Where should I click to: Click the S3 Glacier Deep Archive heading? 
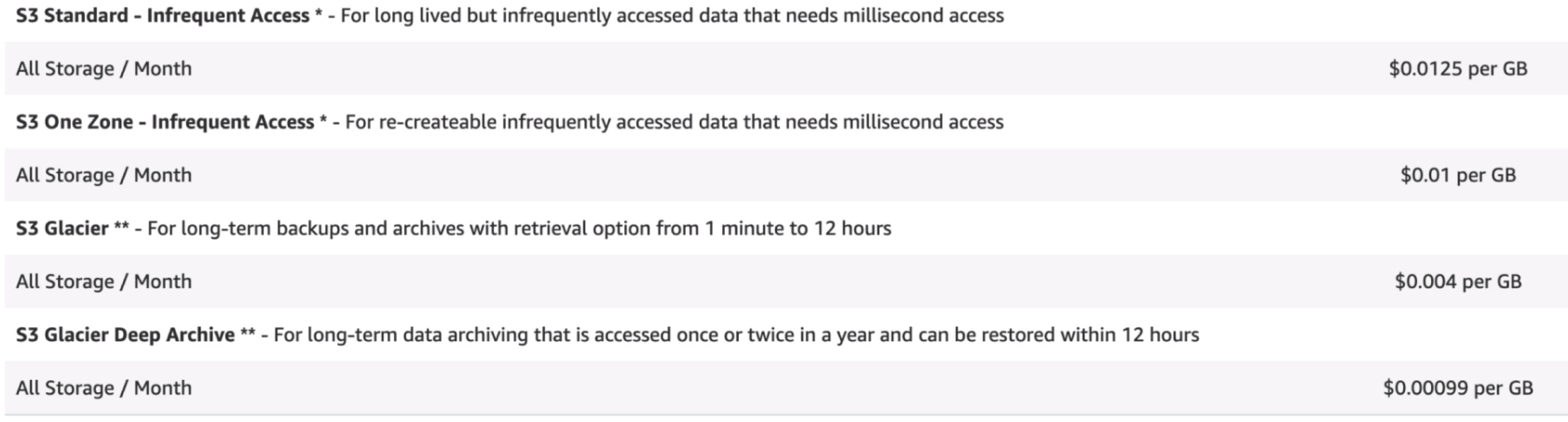click(125, 334)
